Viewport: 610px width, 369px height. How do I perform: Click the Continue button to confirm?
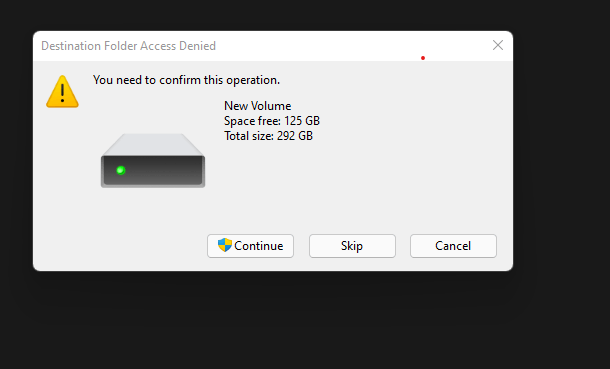[250, 246]
